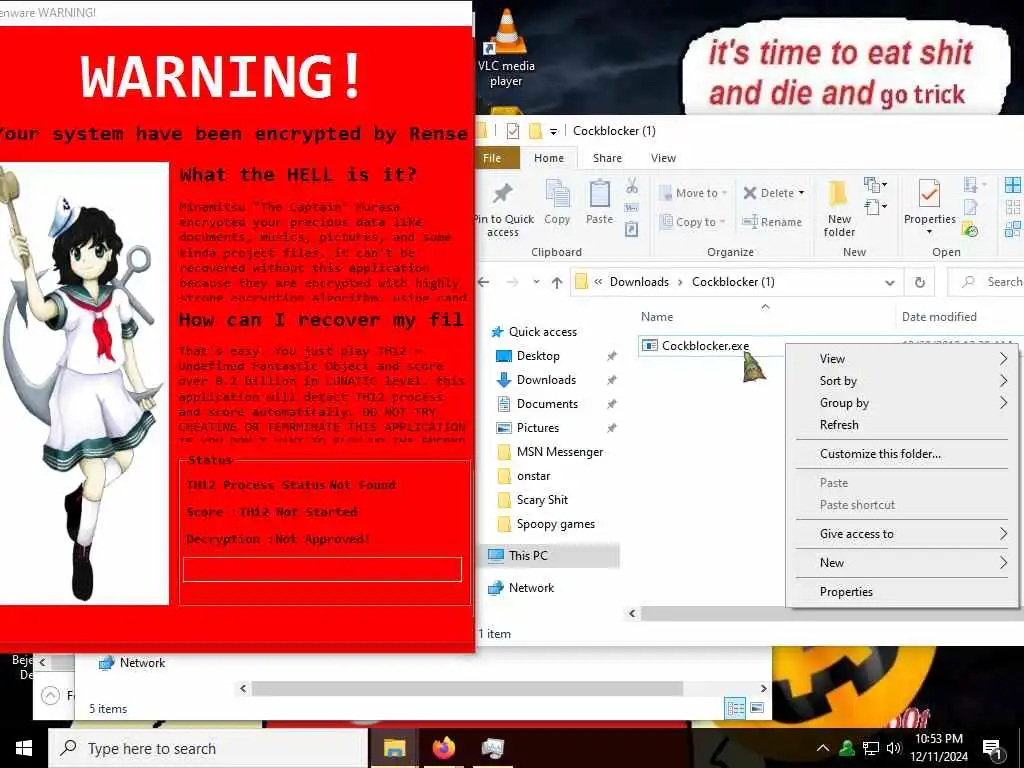Click the Forward navigation arrow in Explorer
1024x768 pixels.
pyautogui.click(x=513, y=282)
